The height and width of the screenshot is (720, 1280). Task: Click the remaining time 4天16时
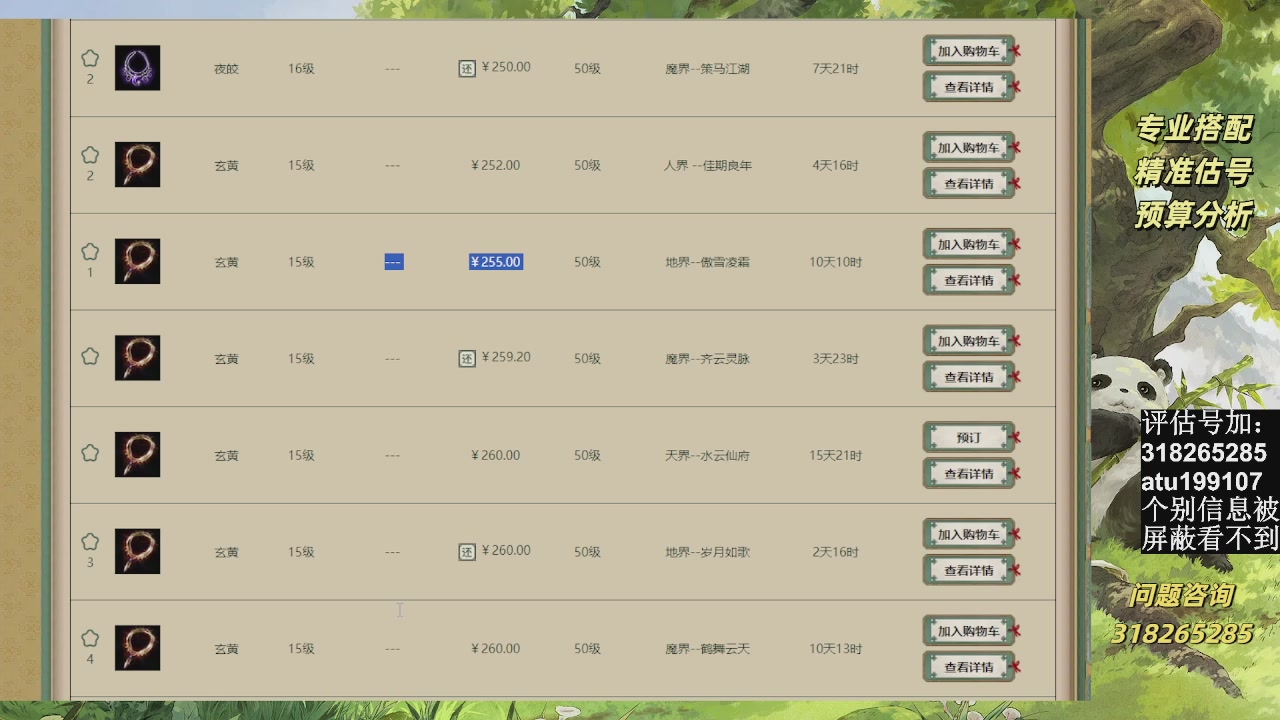pyautogui.click(x=835, y=165)
